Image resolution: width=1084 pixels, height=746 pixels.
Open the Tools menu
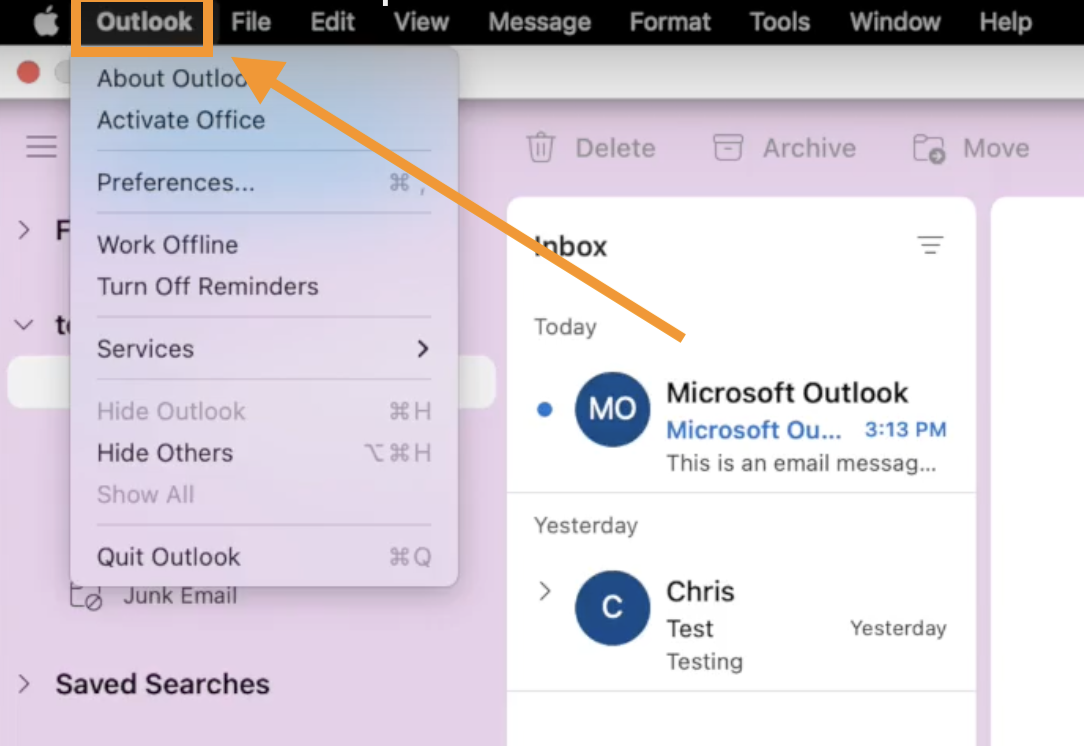[779, 22]
